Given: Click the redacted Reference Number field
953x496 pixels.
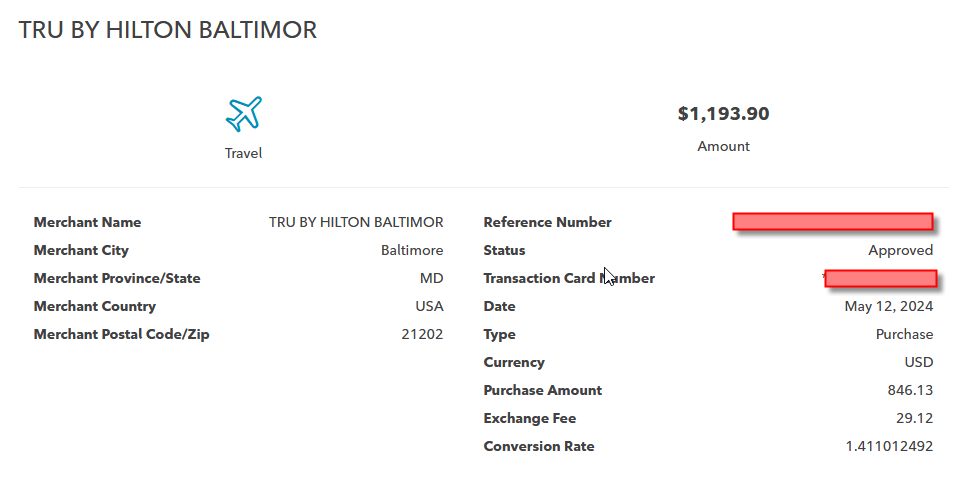Looking at the screenshot, I should tap(832, 221).
